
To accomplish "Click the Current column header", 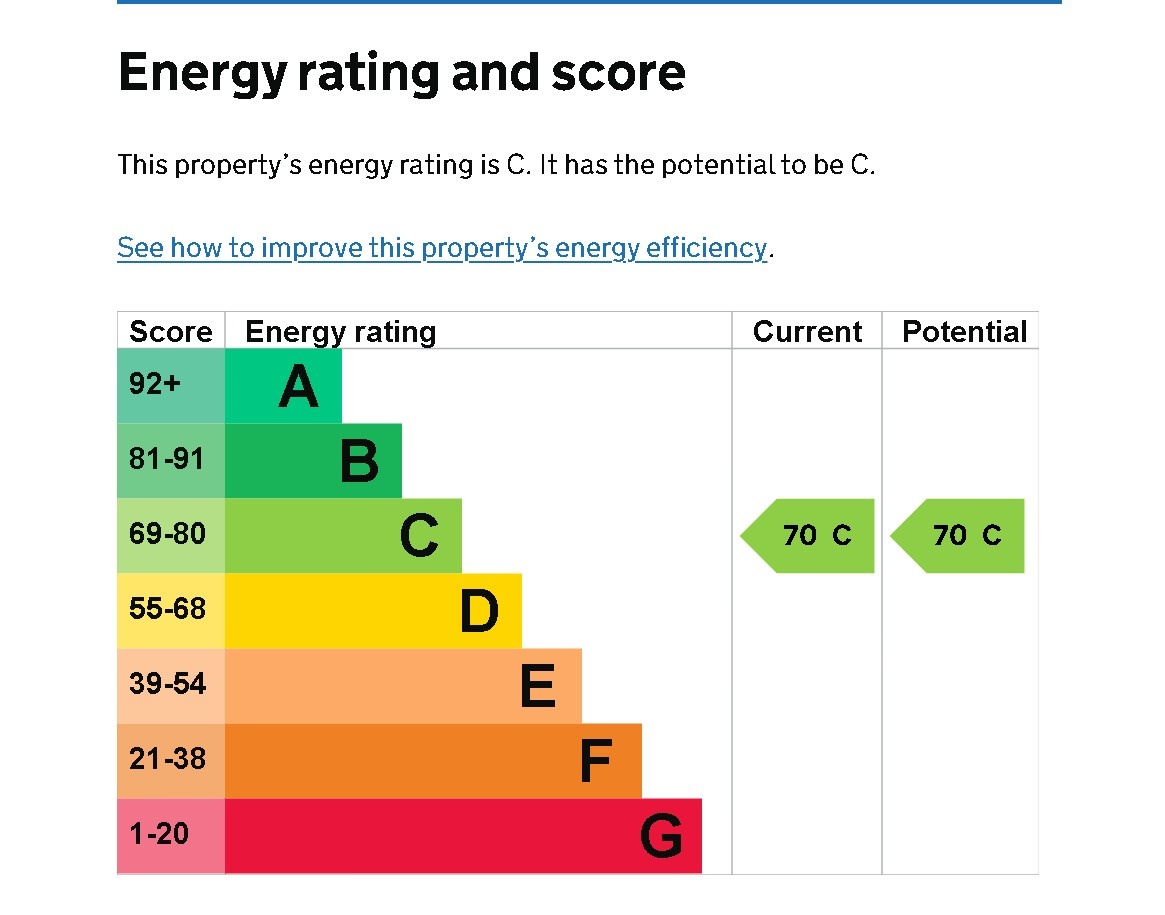I will tap(807, 332).
